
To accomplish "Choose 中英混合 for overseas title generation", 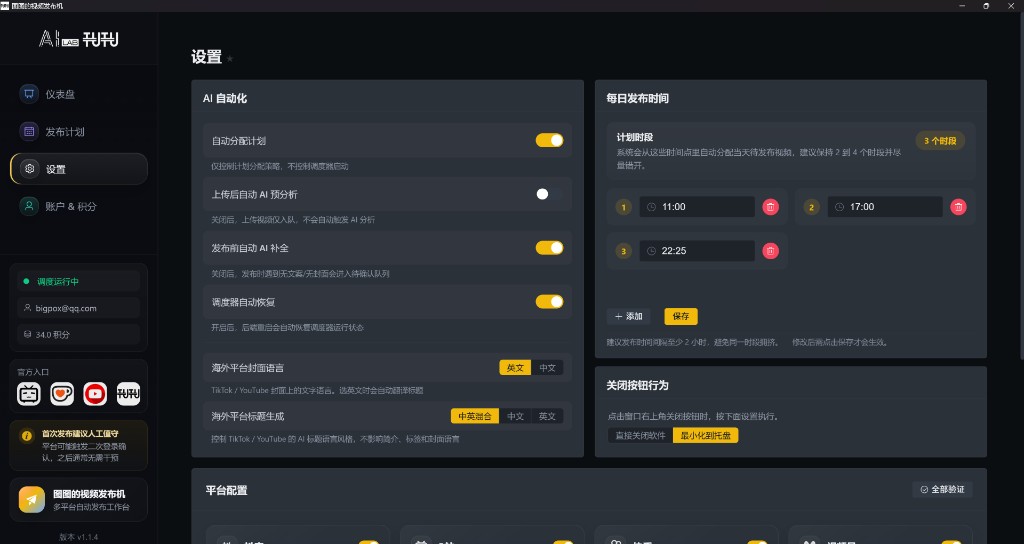I will tap(475, 416).
